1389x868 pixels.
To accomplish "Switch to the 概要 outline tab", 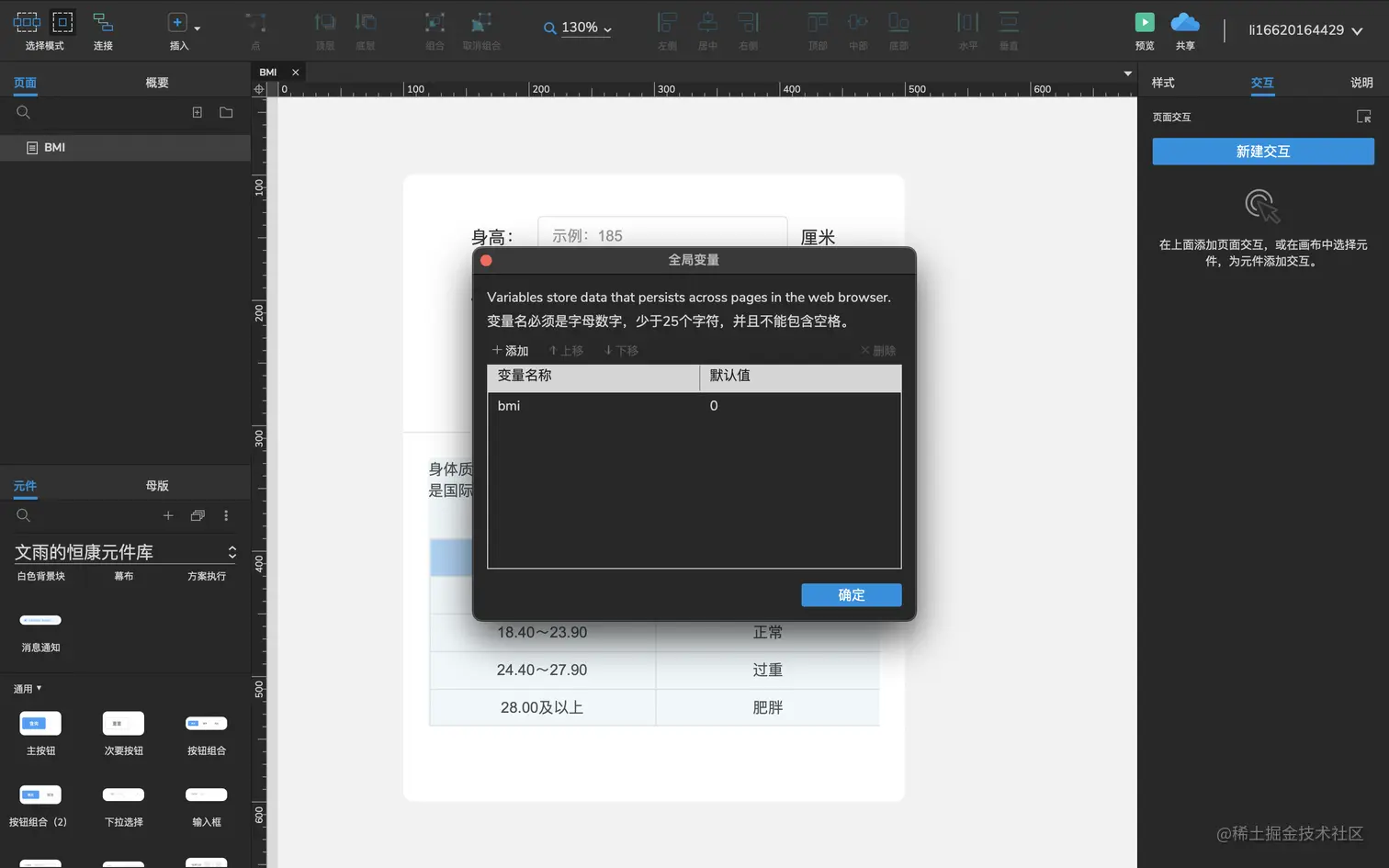I will click(x=157, y=83).
